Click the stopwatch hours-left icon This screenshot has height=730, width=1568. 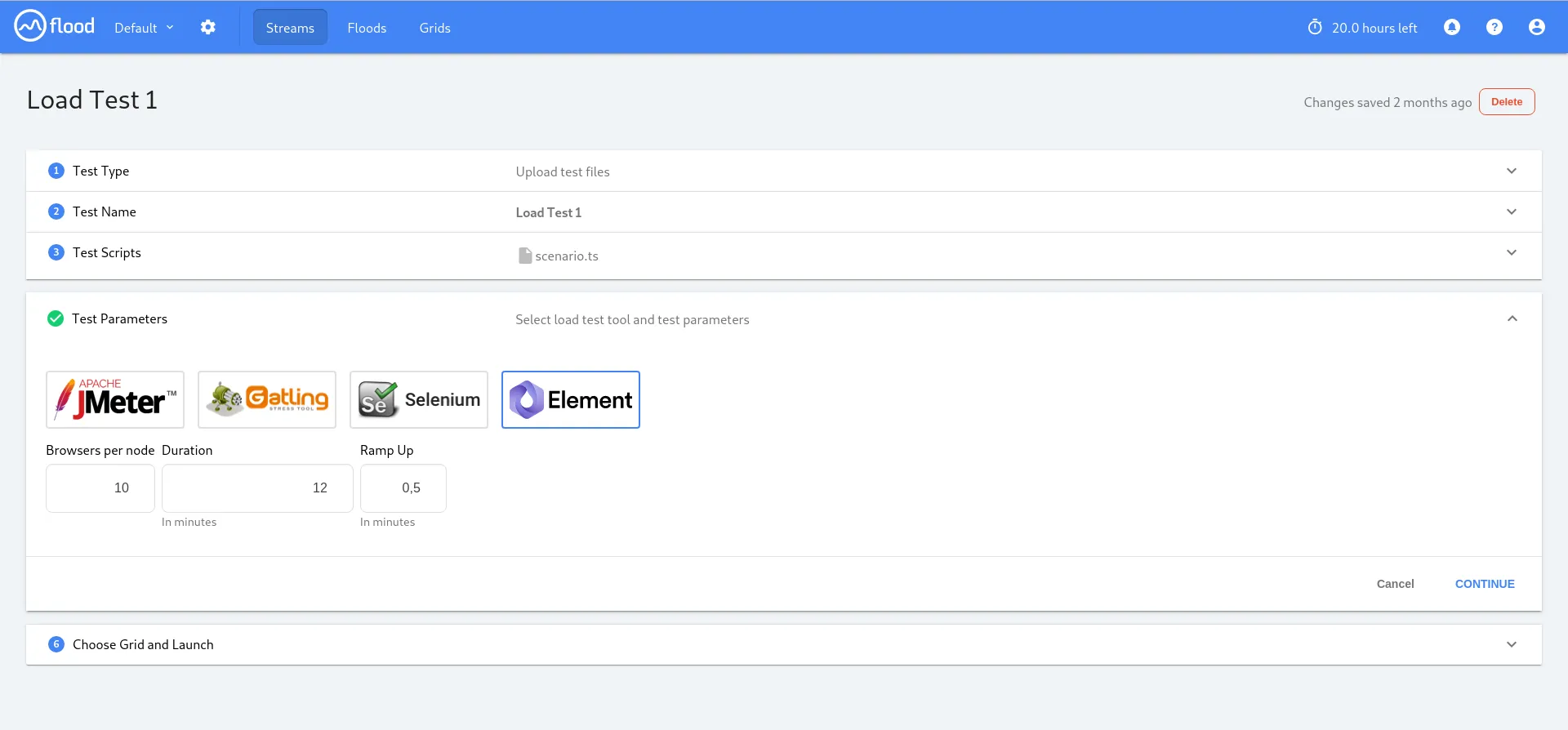pos(1315,27)
